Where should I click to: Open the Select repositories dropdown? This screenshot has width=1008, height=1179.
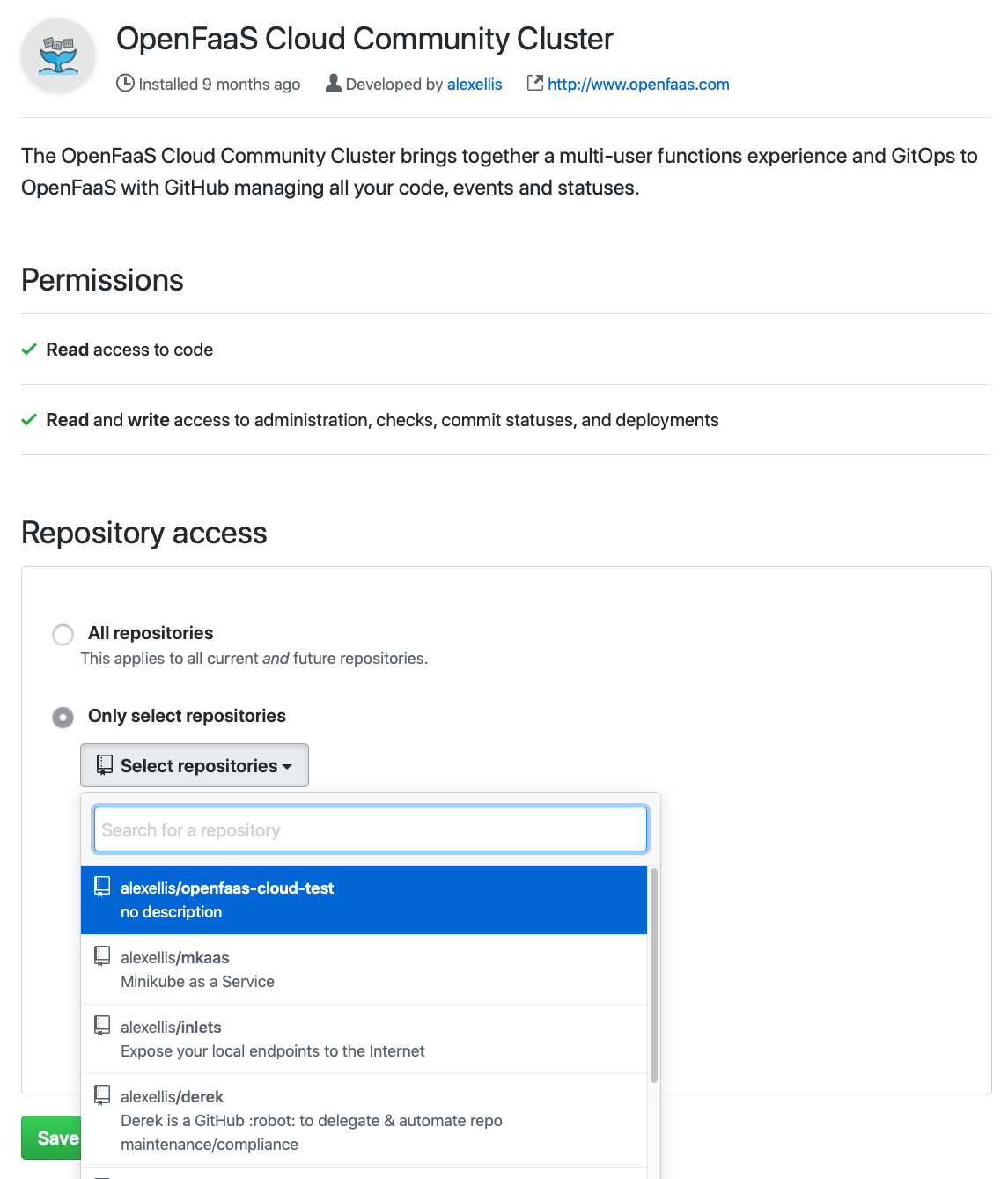194,765
